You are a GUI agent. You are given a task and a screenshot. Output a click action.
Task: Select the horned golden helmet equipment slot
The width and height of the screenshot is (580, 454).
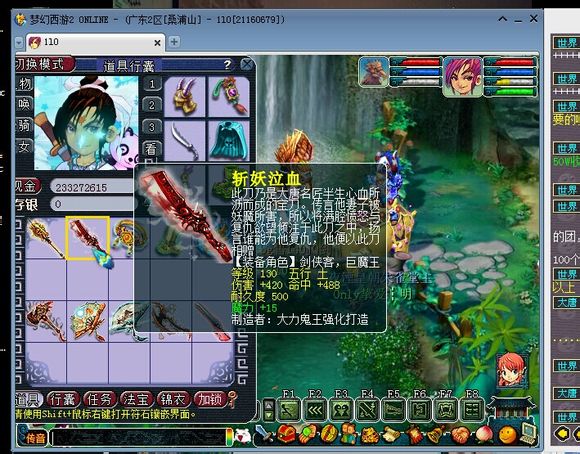tap(184, 97)
